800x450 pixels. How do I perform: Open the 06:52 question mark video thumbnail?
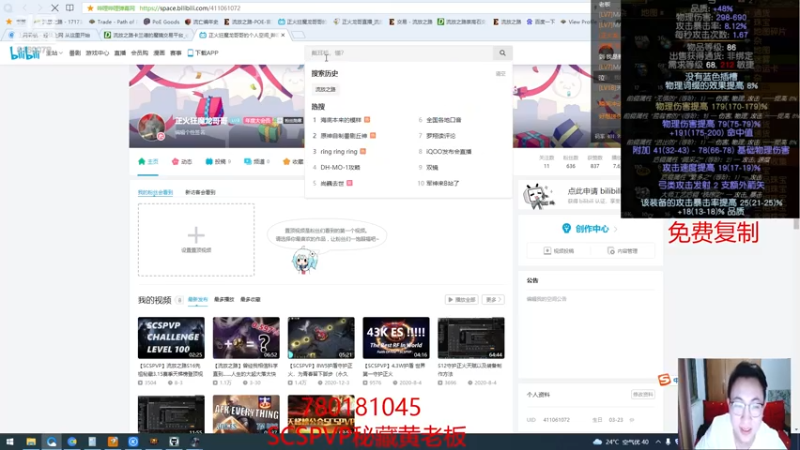point(246,338)
